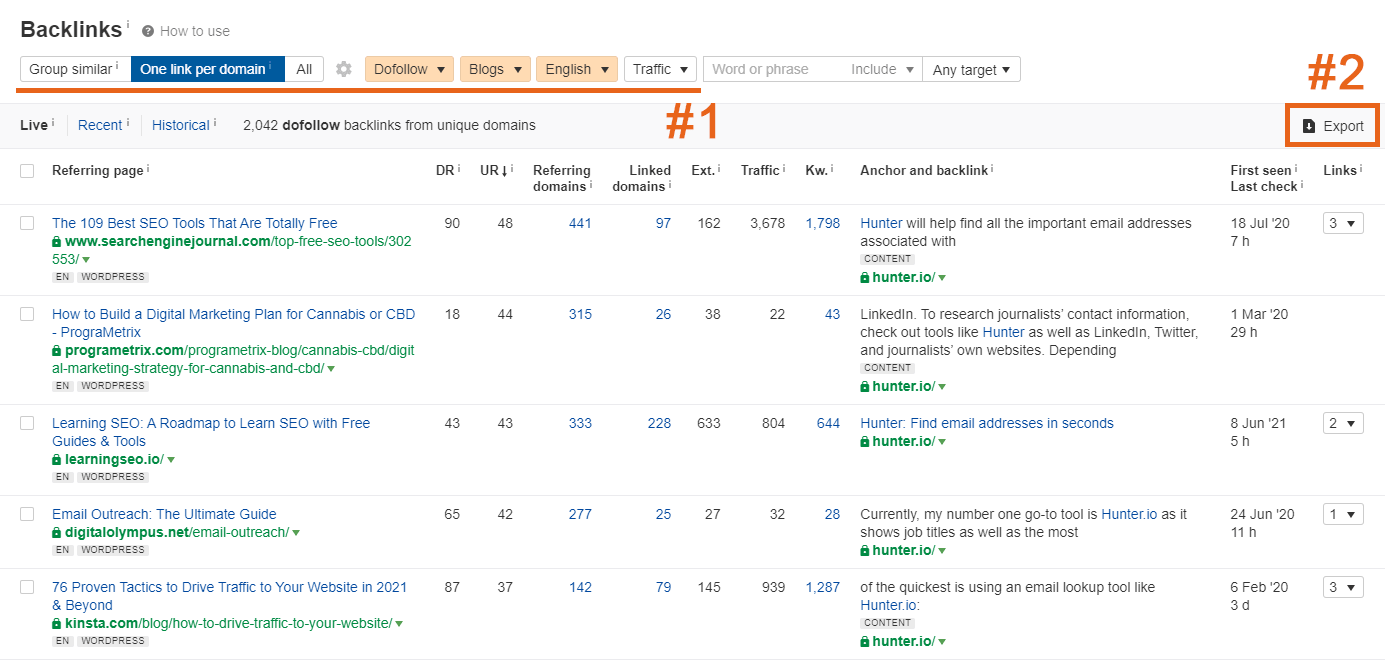Switch to the Historical backlinks index

(181, 125)
